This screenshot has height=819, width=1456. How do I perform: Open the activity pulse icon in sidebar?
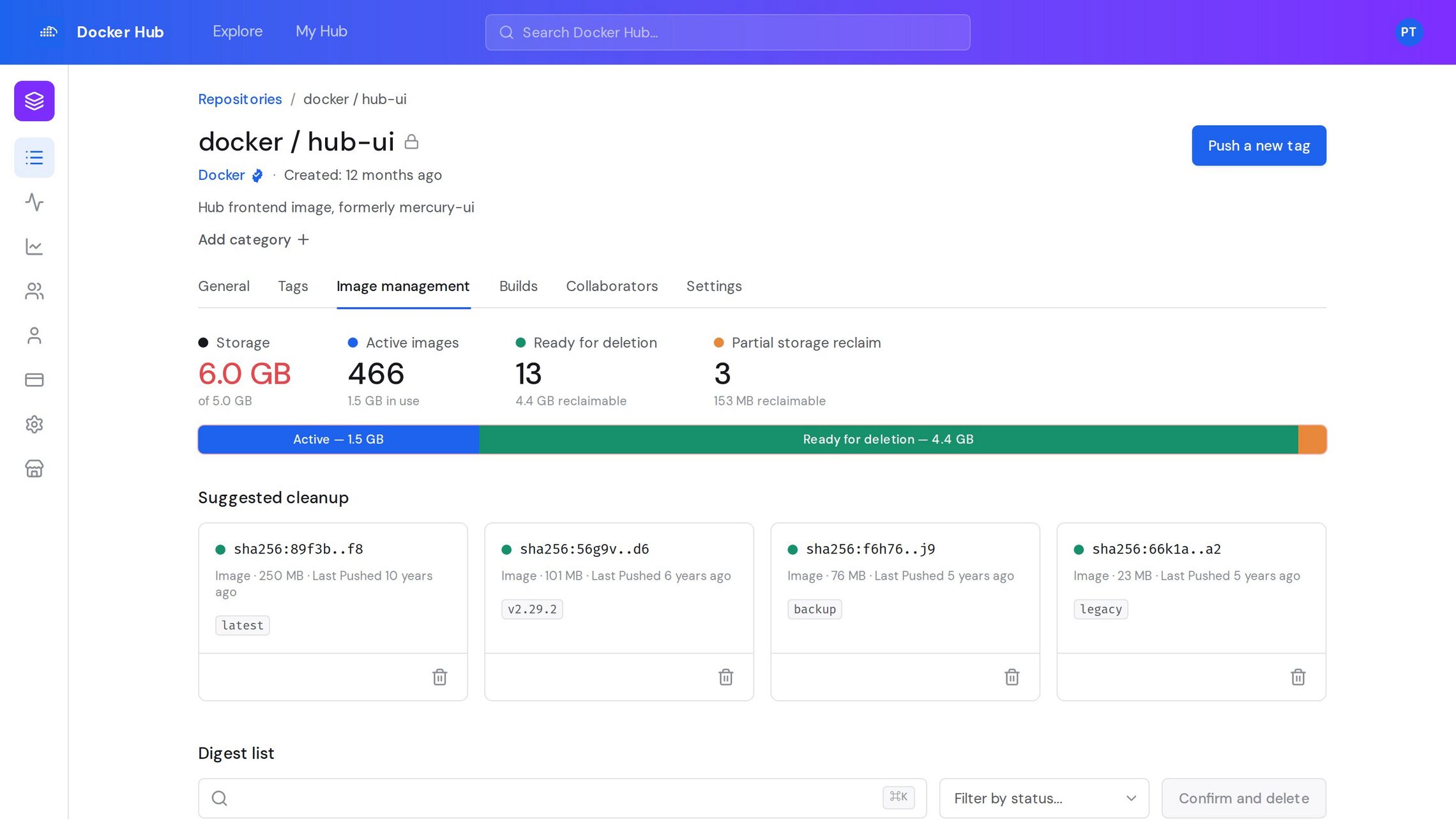pos(34,202)
